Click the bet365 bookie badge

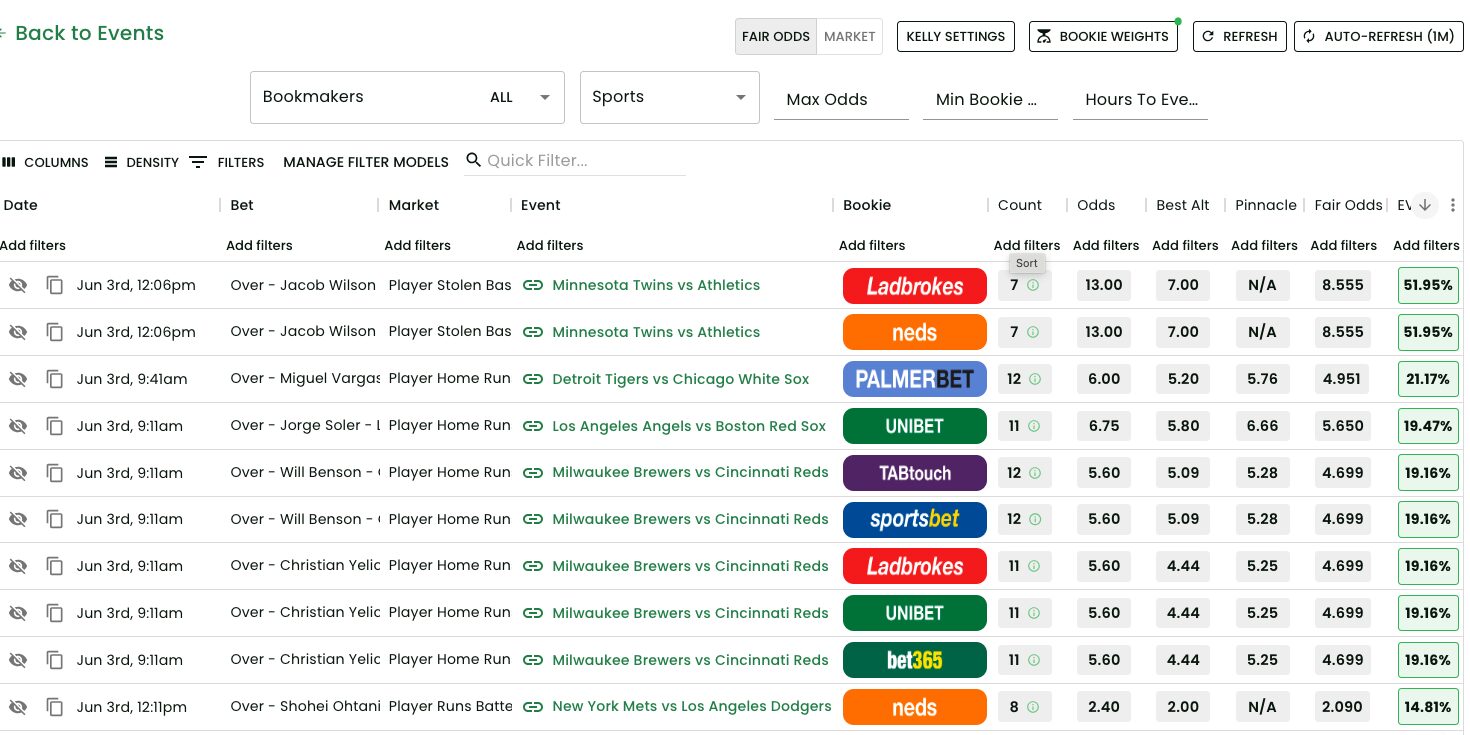pos(915,660)
